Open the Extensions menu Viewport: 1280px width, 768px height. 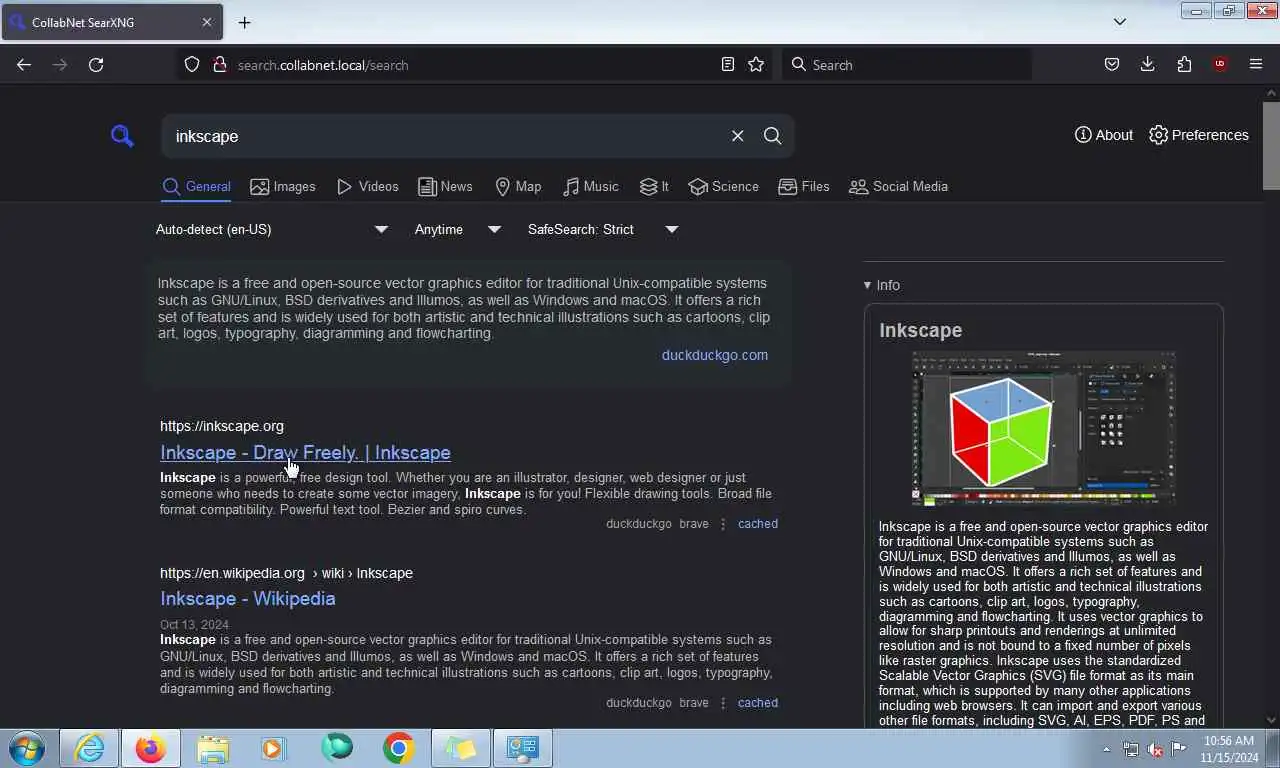click(x=1184, y=64)
